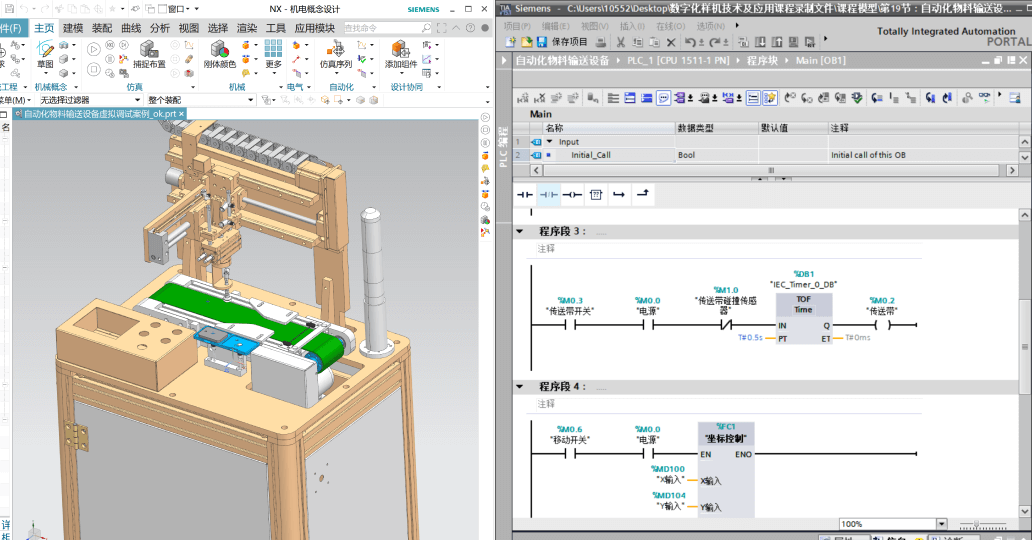The height and width of the screenshot is (540, 1032).
Task: Open the 文件(F) menu in NX
Action: pyautogui.click(x=12, y=28)
